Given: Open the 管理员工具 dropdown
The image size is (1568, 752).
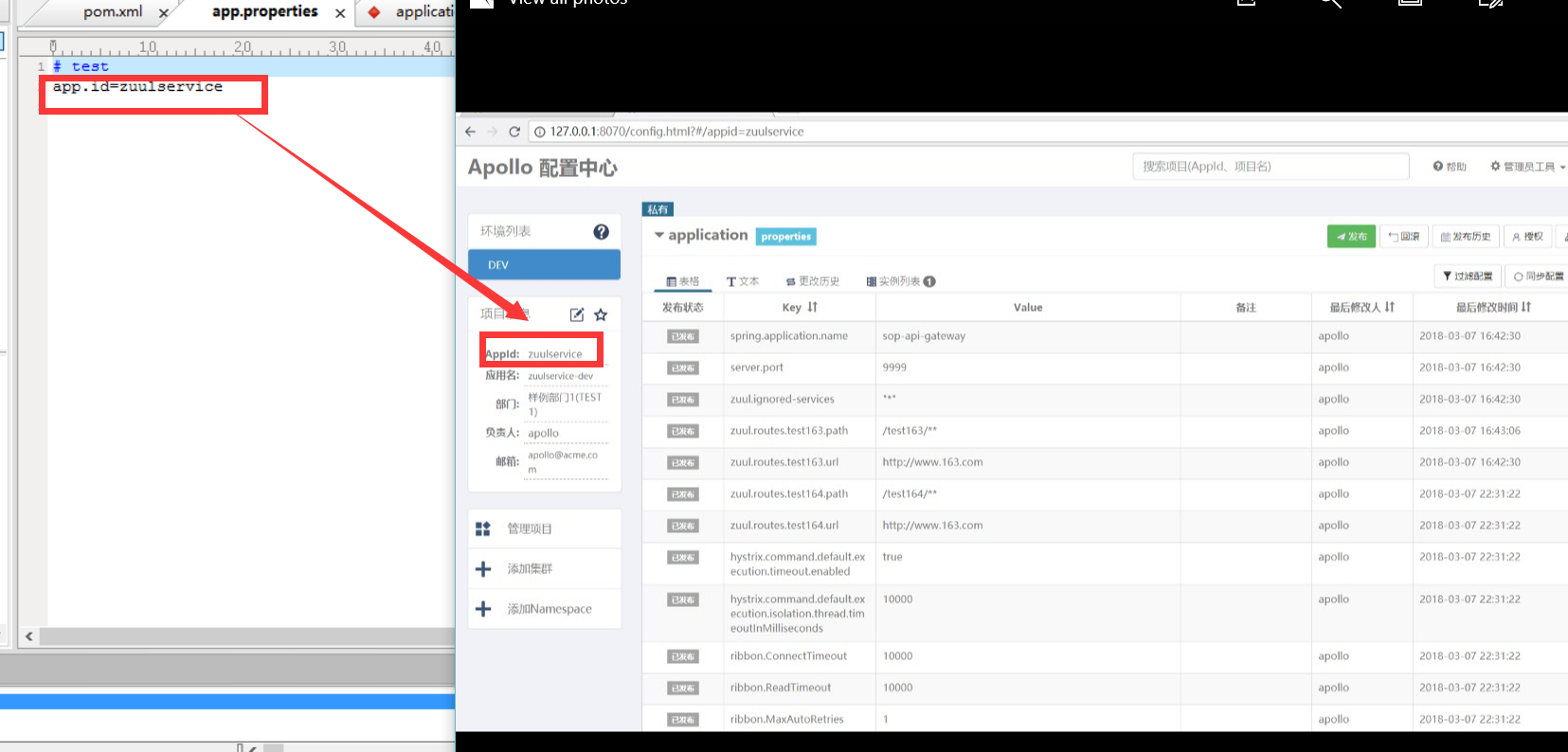Looking at the screenshot, I should 1527,167.
